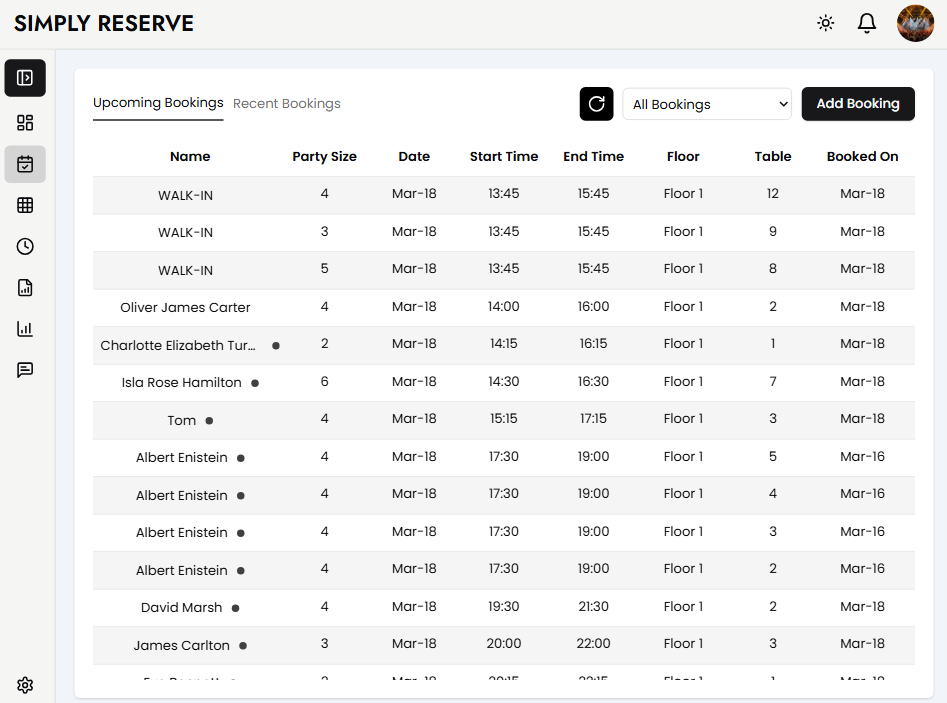This screenshot has width=947, height=703.
Task: Click the user profile avatar
Action: pyautogui.click(x=915, y=23)
